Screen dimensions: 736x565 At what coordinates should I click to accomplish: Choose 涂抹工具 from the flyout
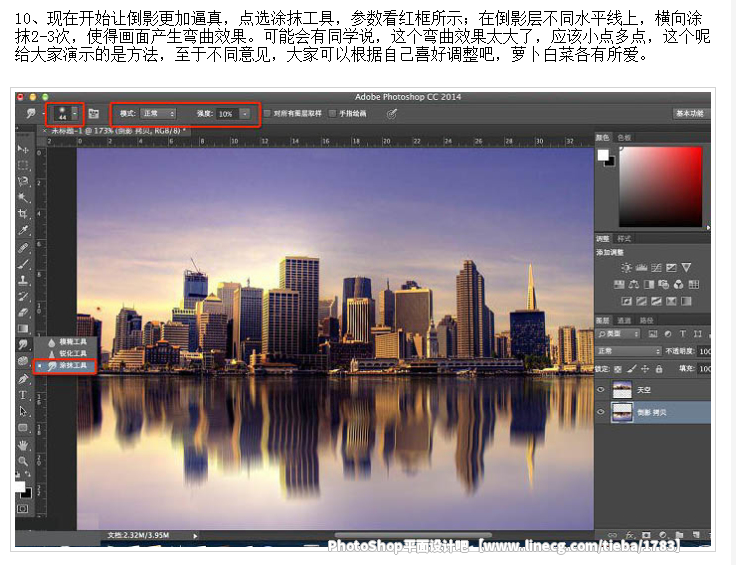66,366
